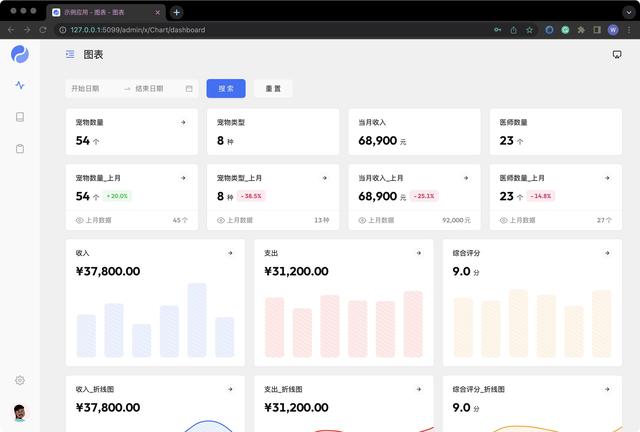The width and height of the screenshot is (640, 432).
Task: Open the date picker calendar icon
Action: point(189,89)
